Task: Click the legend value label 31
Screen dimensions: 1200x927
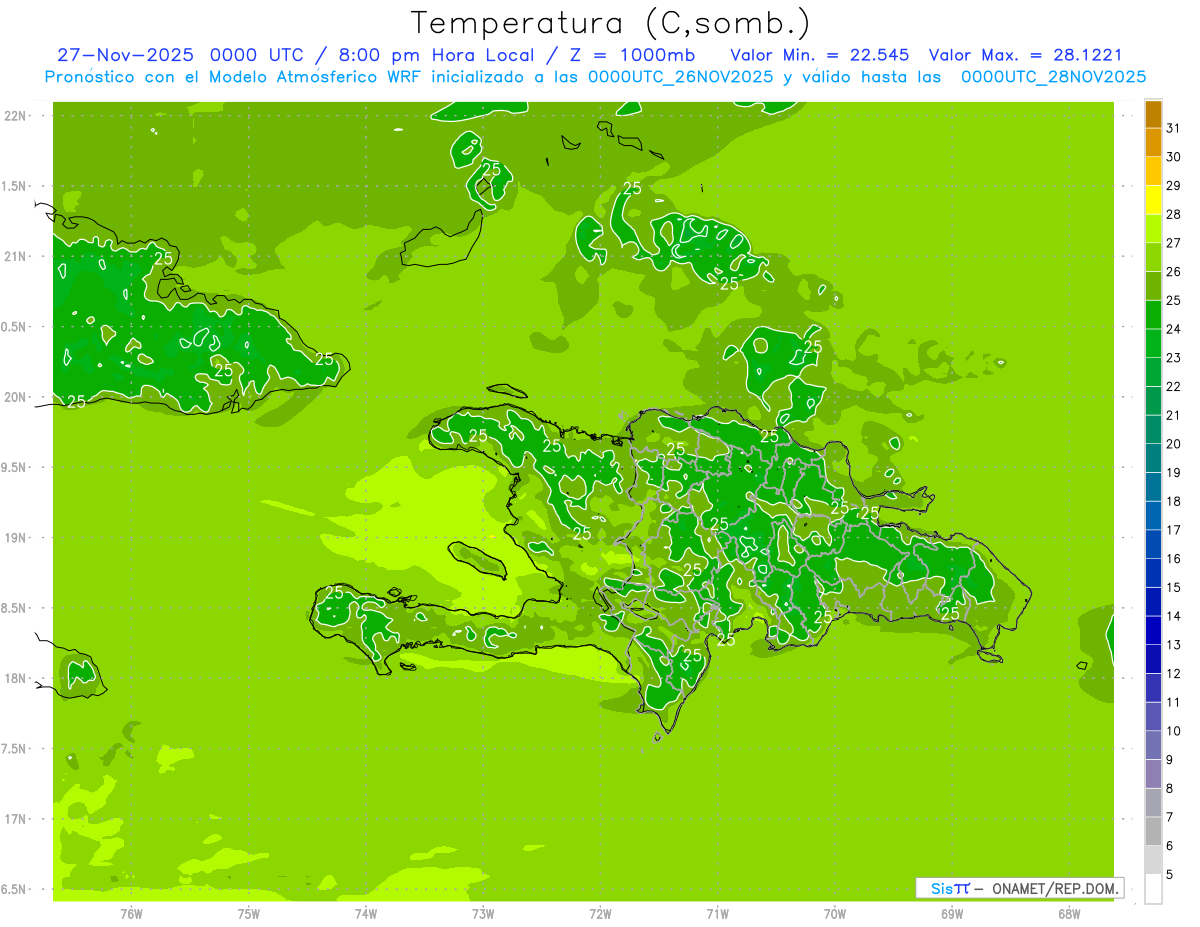Action: [x=1174, y=128]
